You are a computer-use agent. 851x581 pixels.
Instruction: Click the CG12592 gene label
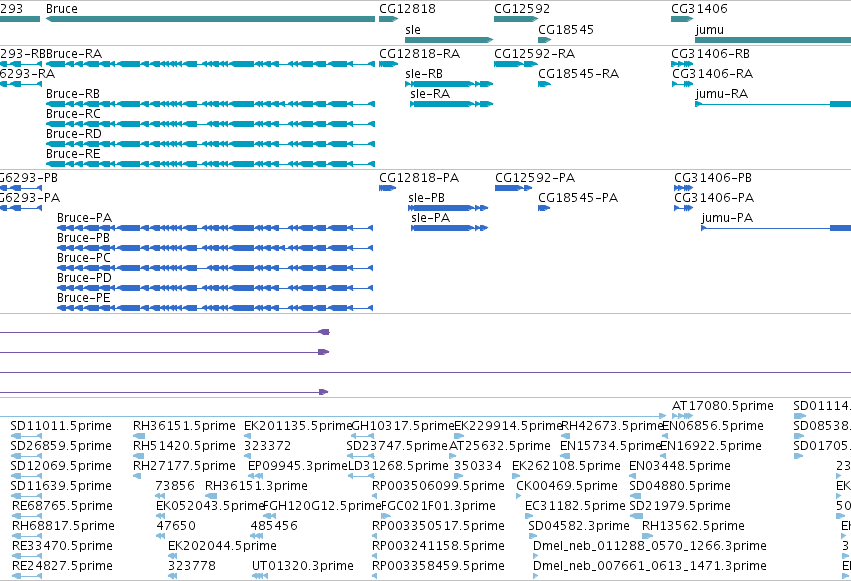(522, 9)
